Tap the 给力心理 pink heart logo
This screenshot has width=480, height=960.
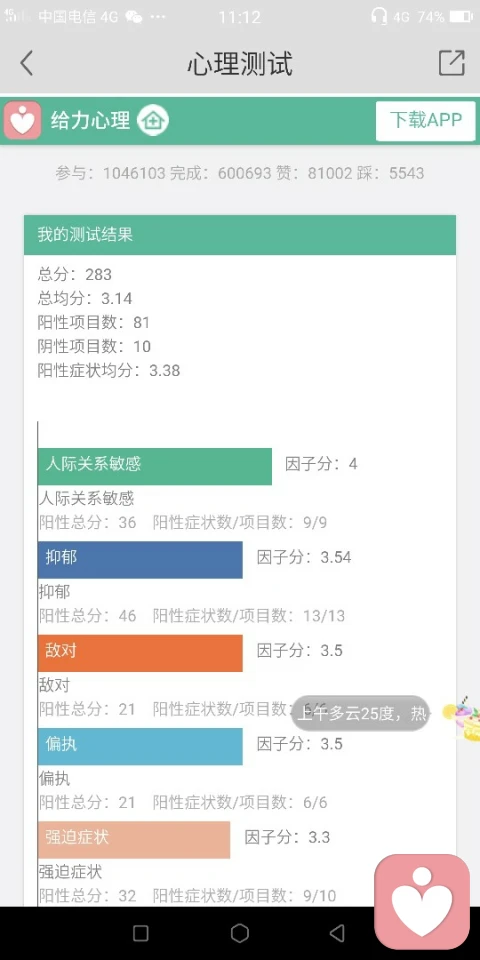[x=23, y=121]
